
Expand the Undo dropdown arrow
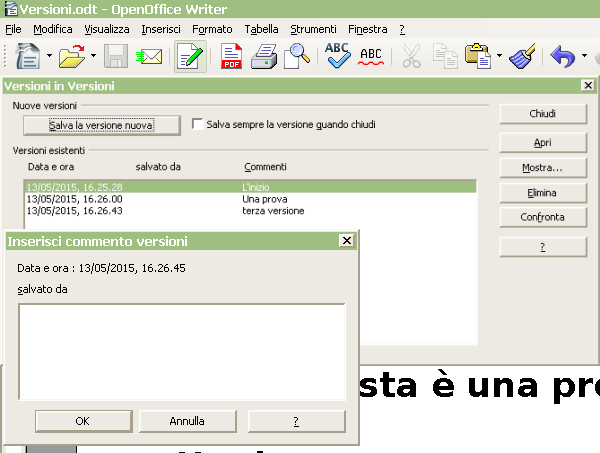tap(584, 56)
